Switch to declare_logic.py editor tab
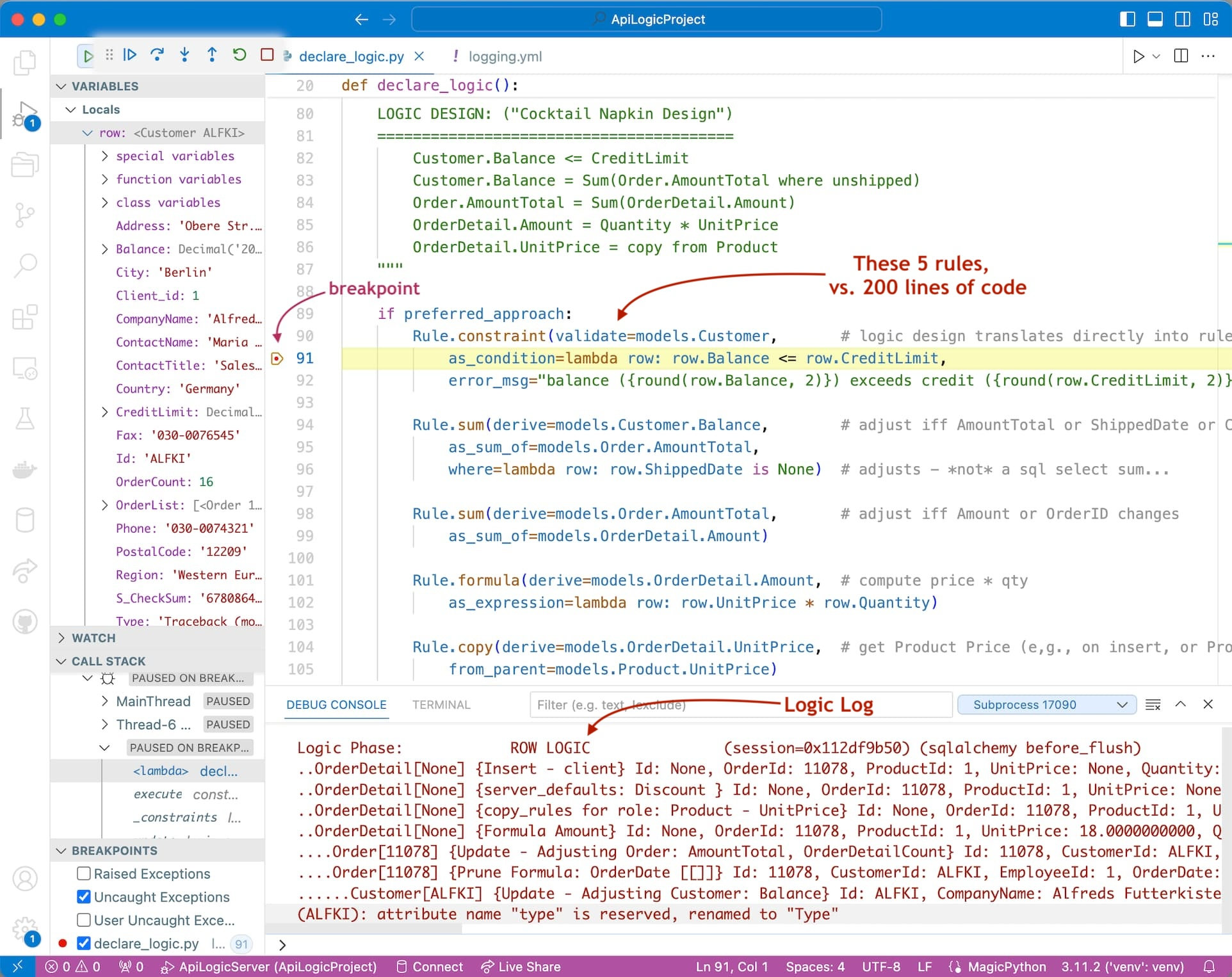1232x977 pixels. [x=352, y=56]
